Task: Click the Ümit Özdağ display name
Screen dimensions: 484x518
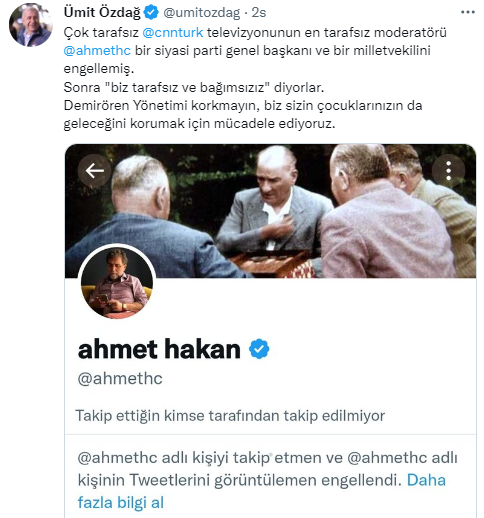Action: [x=102, y=12]
